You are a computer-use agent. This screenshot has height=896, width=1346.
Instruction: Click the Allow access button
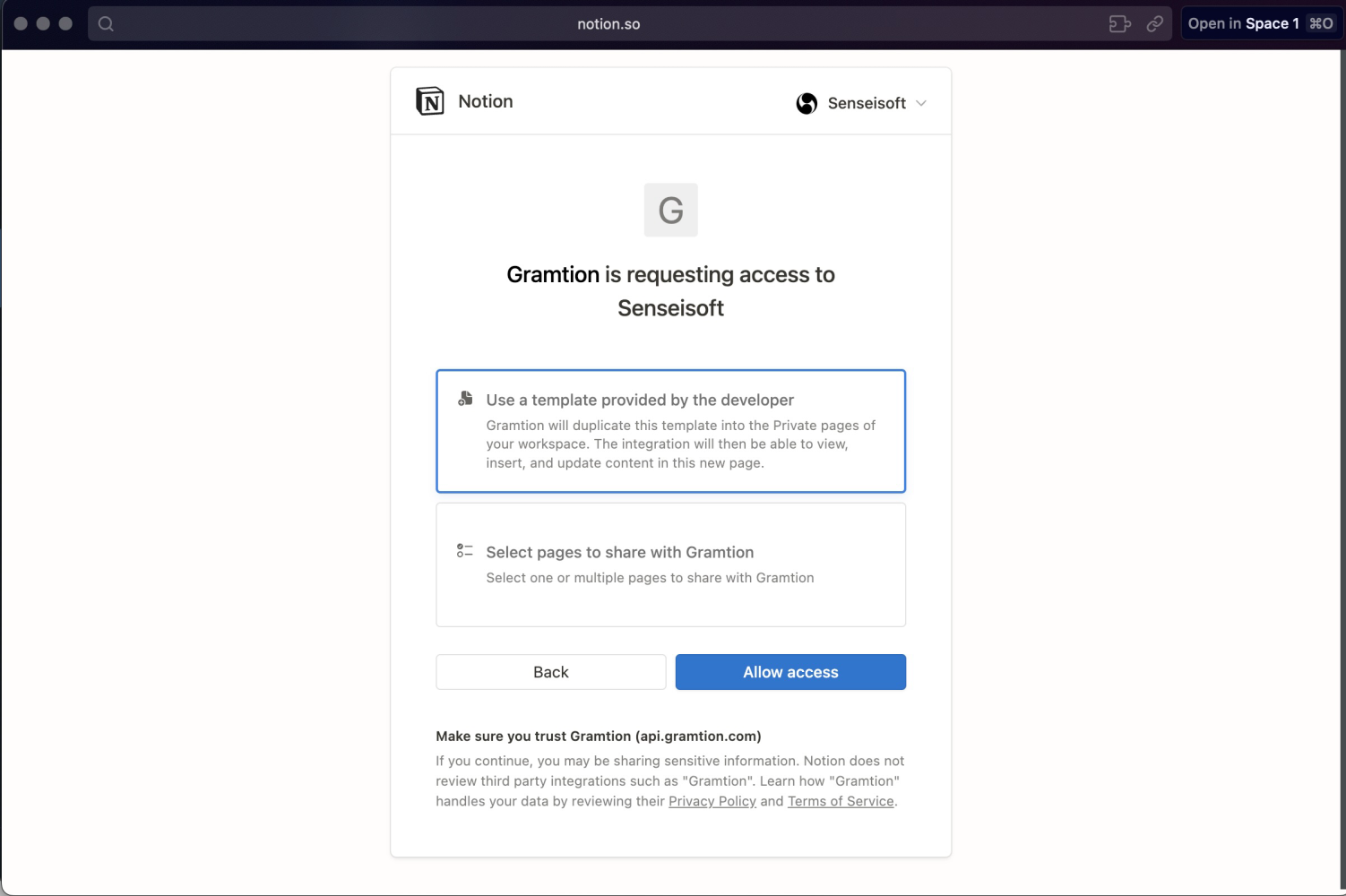(x=790, y=672)
